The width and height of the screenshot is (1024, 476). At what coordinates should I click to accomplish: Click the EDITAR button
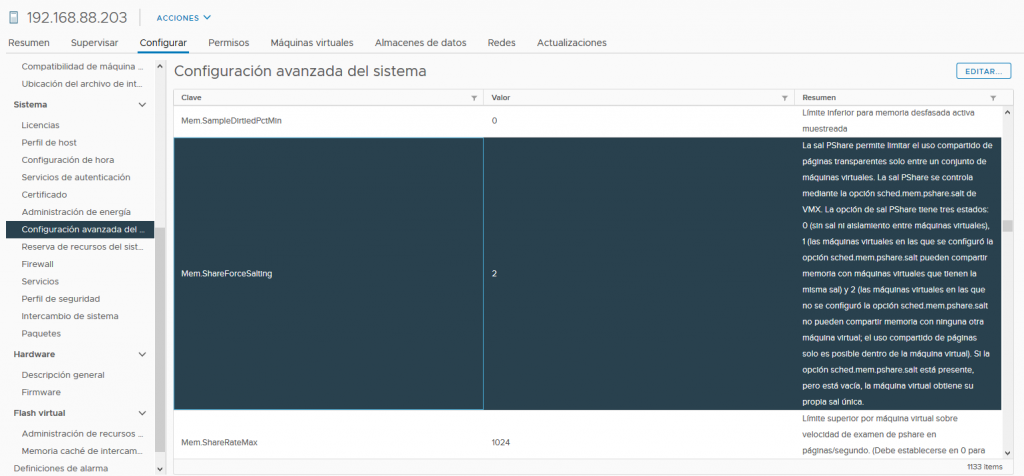pyautogui.click(x=984, y=71)
